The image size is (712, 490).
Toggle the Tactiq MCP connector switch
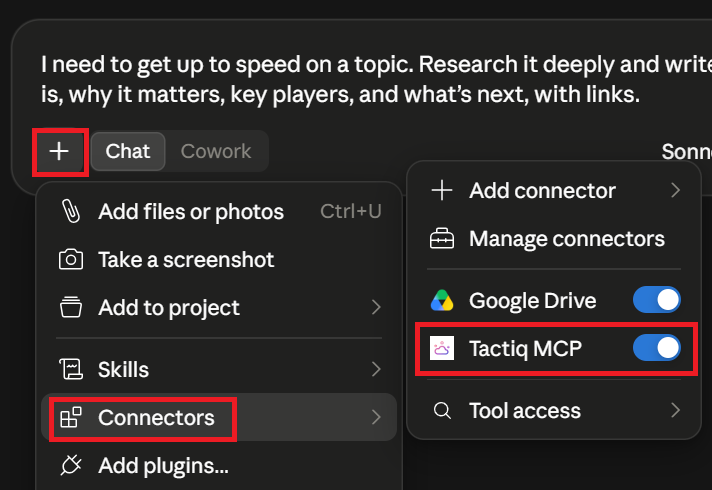(657, 348)
